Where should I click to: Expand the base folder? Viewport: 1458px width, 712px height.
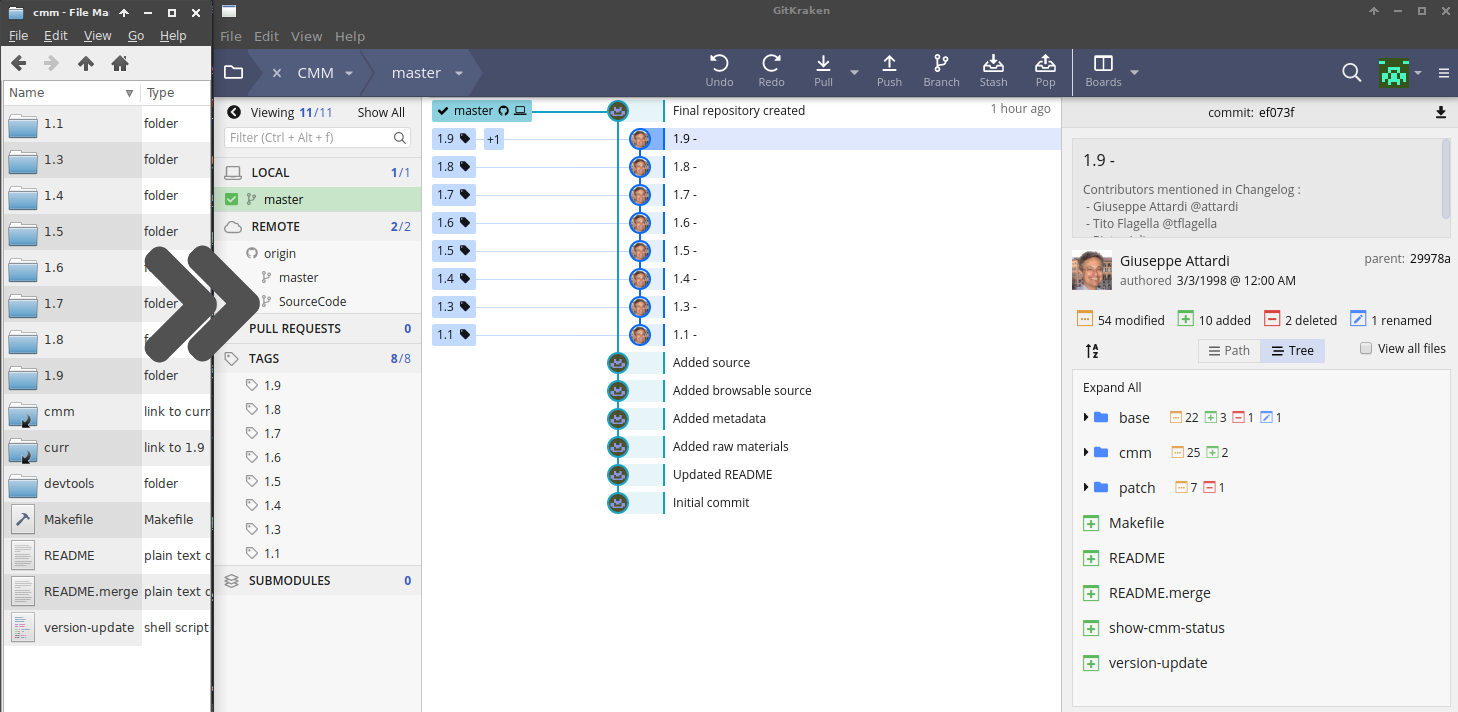click(1086, 417)
